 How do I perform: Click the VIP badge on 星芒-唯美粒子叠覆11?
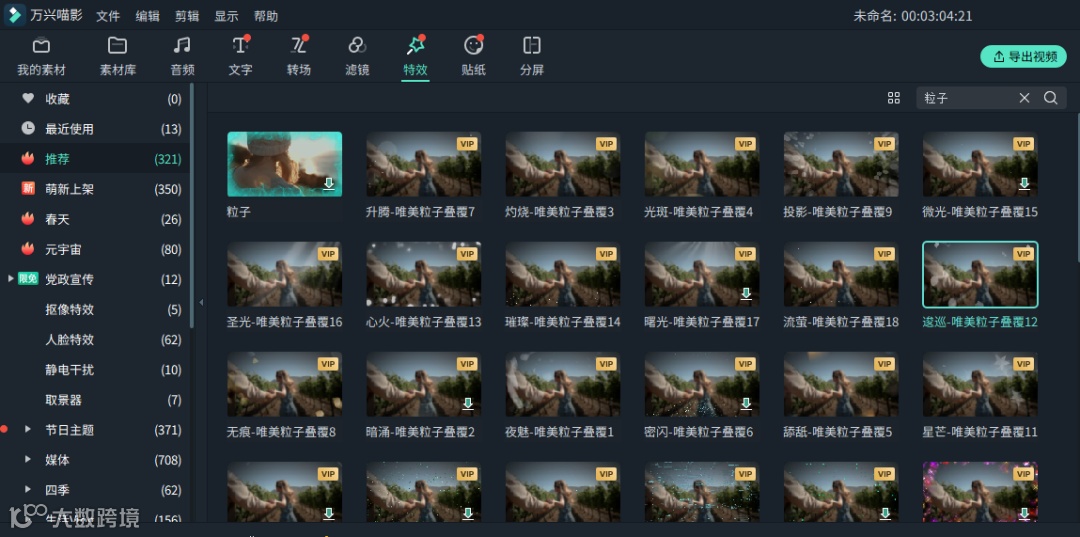[x=1024, y=364]
